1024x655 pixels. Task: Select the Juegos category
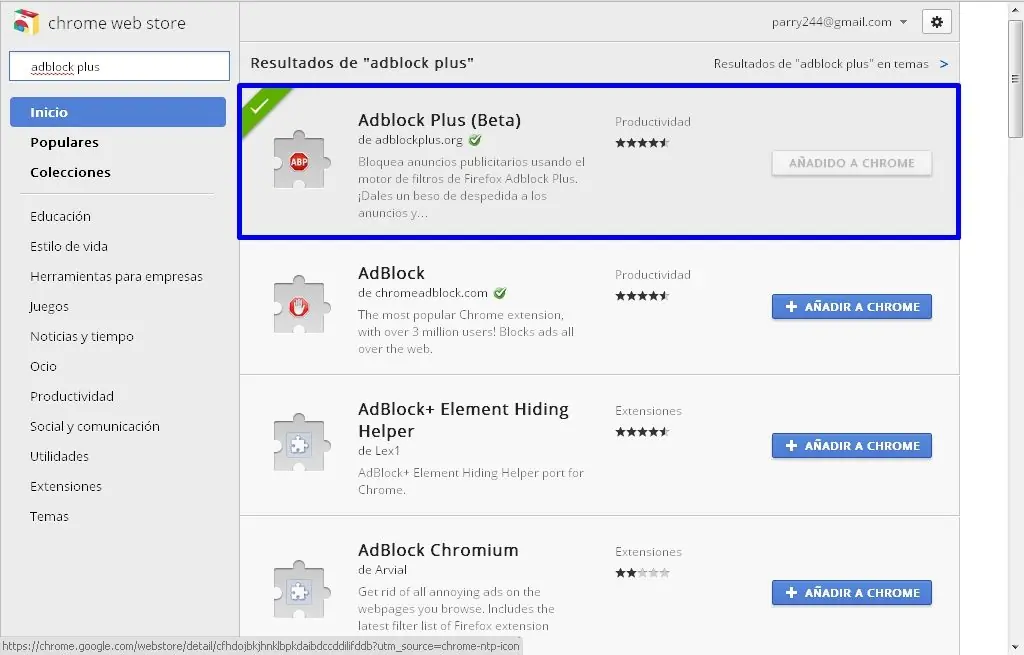(49, 307)
